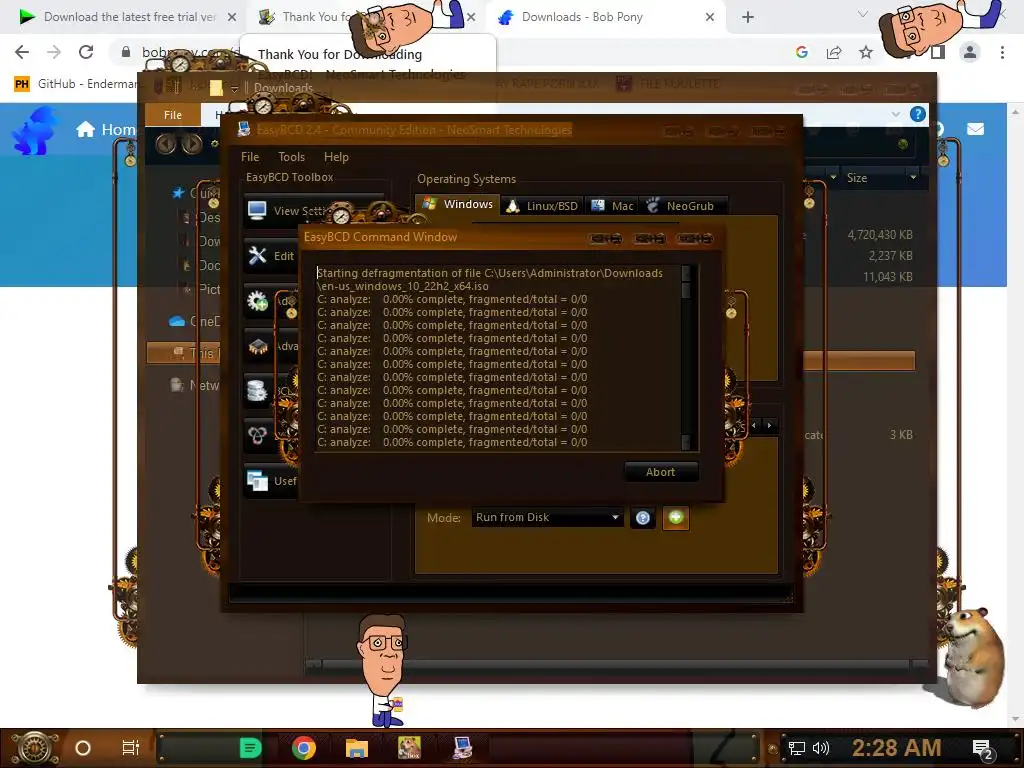Click the Google icon in address bar
Screen dimensions: 1024x768
(801, 52)
